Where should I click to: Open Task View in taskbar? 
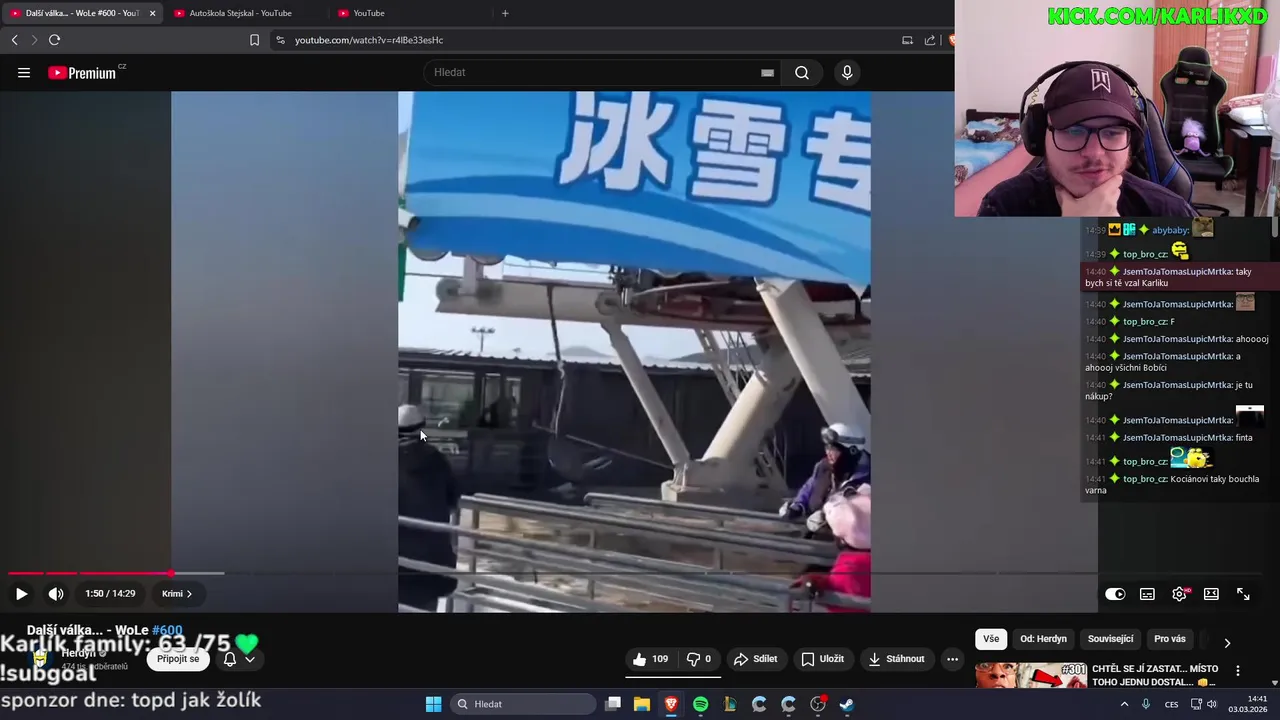[x=613, y=704]
